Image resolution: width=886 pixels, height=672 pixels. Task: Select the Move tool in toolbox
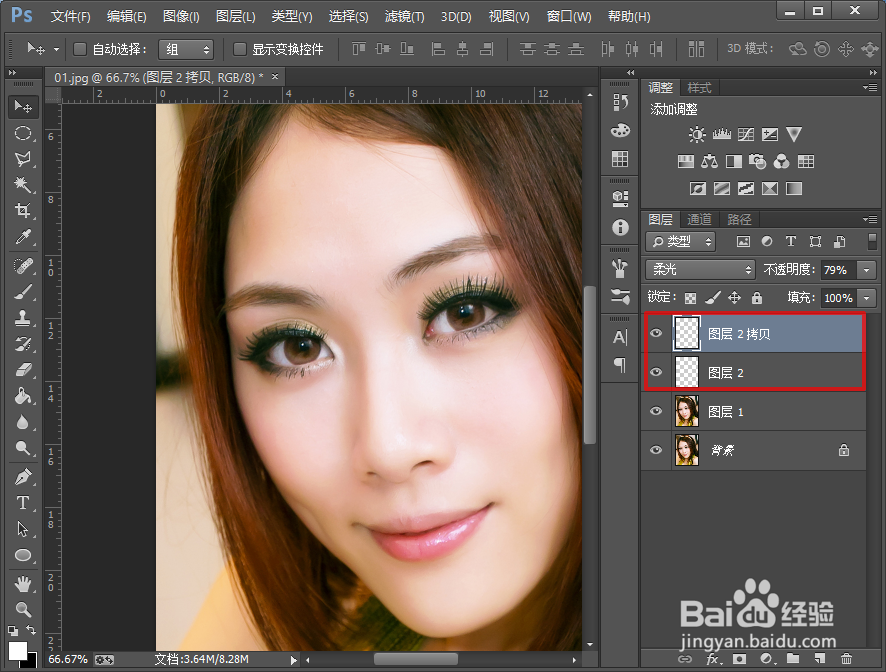pos(23,107)
